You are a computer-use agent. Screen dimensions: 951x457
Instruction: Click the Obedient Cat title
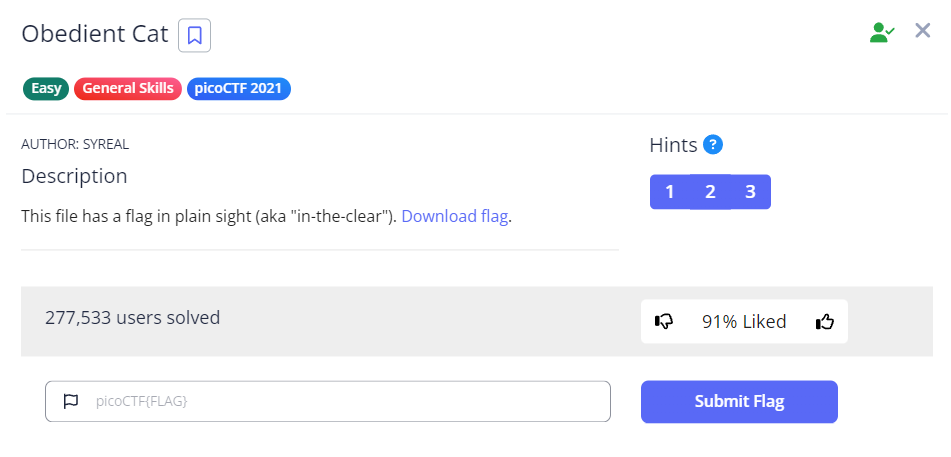(x=95, y=33)
